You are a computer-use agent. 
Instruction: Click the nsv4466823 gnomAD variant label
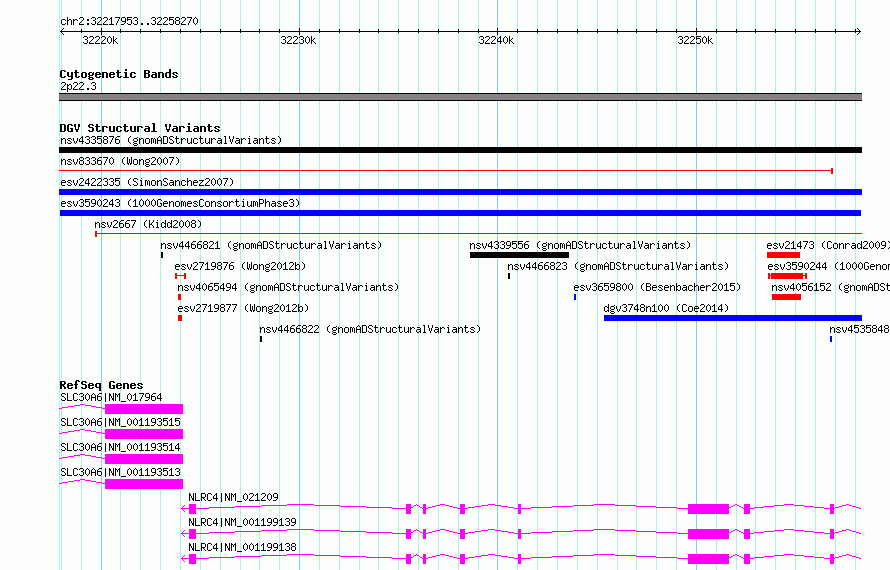click(618, 266)
